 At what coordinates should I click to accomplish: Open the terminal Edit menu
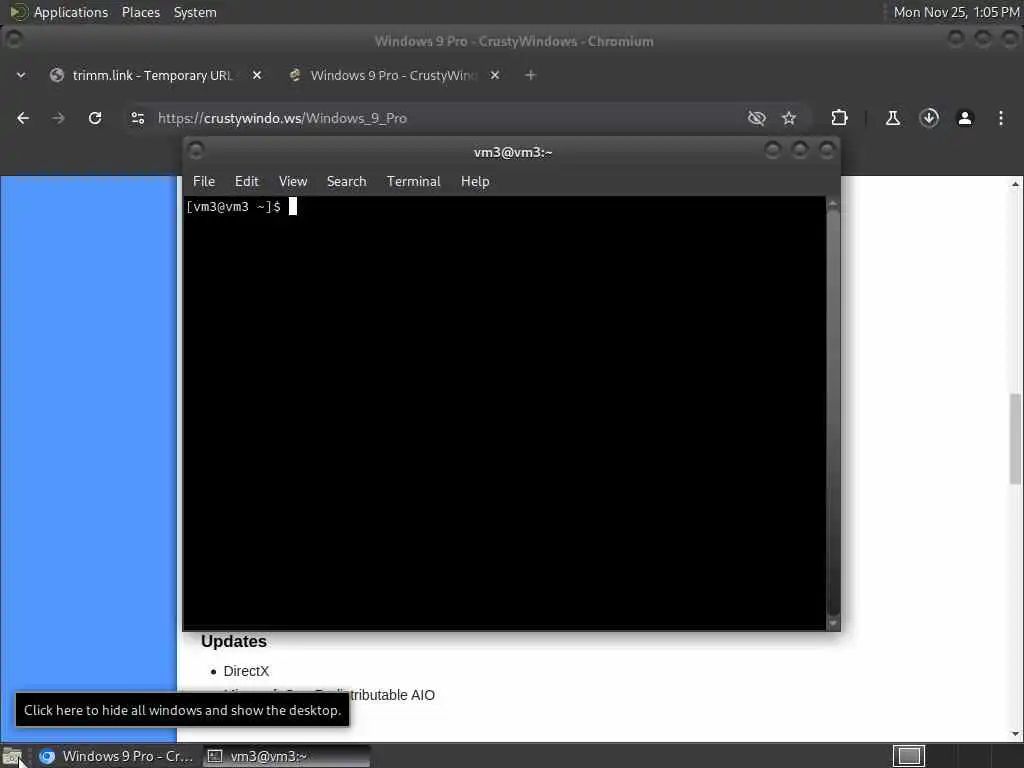(247, 182)
